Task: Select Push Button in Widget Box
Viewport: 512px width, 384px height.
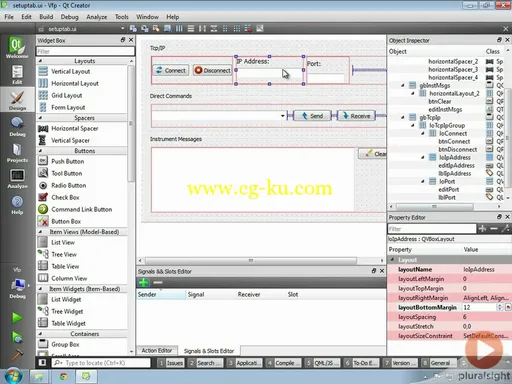Action: tap(67, 161)
